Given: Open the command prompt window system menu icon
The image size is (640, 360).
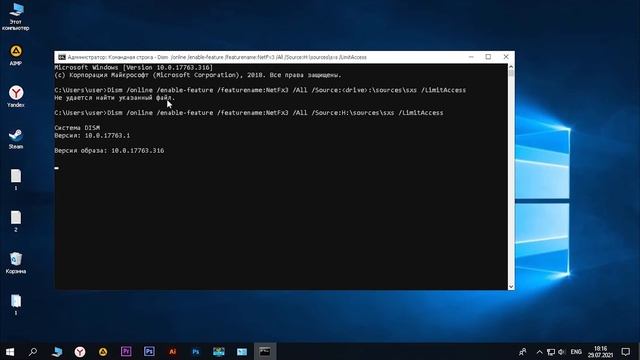Looking at the screenshot, I should point(62,57).
